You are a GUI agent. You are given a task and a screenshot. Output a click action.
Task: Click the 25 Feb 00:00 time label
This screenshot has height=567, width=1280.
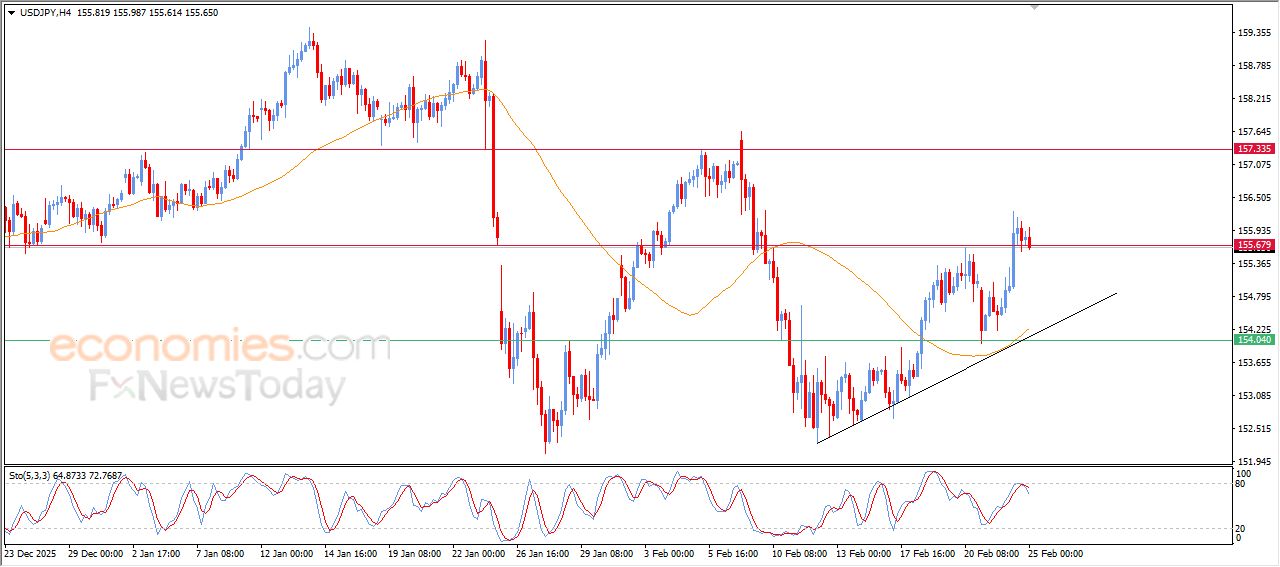click(1054, 553)
